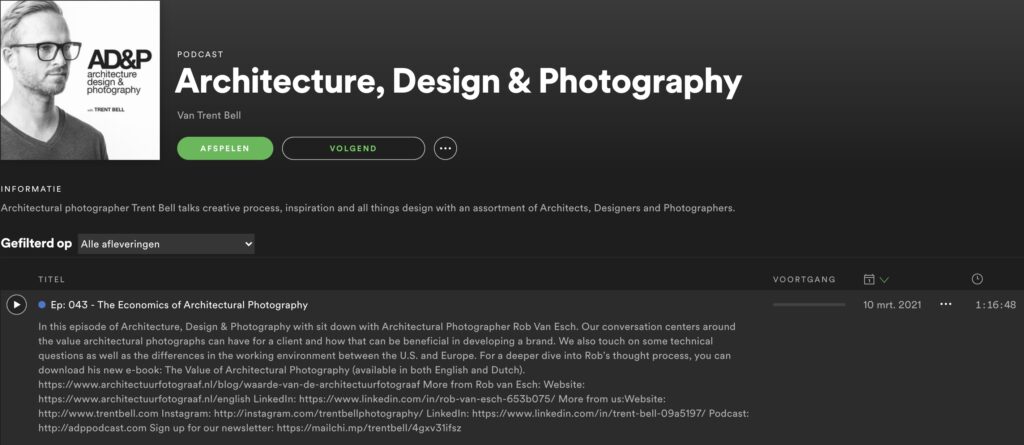Click the blue unplayed dot for episode 043
The width and height of the screenshot is (1024, 445).
[x=42, y=305]
